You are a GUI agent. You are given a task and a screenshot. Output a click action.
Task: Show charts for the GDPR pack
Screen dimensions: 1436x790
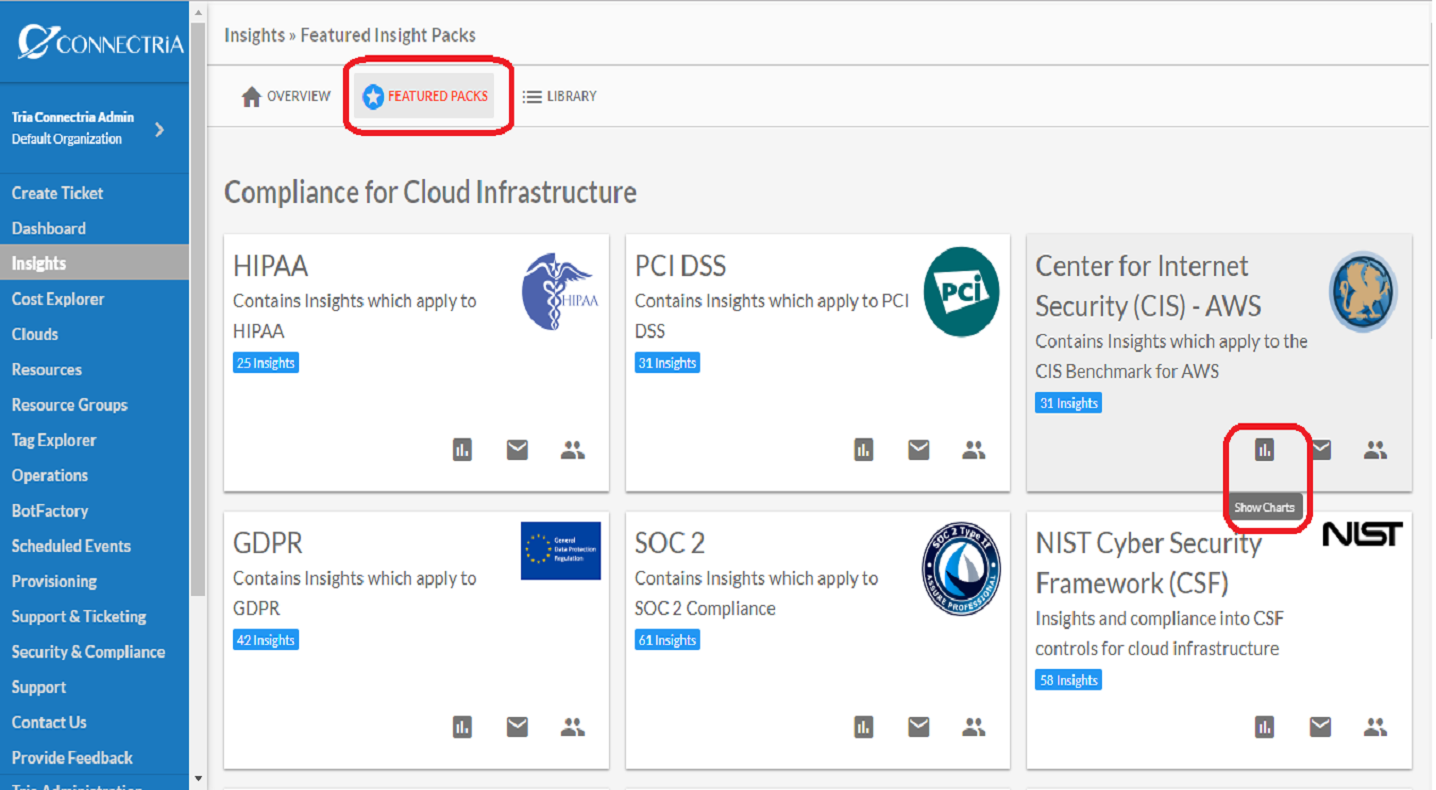[462, 727]
